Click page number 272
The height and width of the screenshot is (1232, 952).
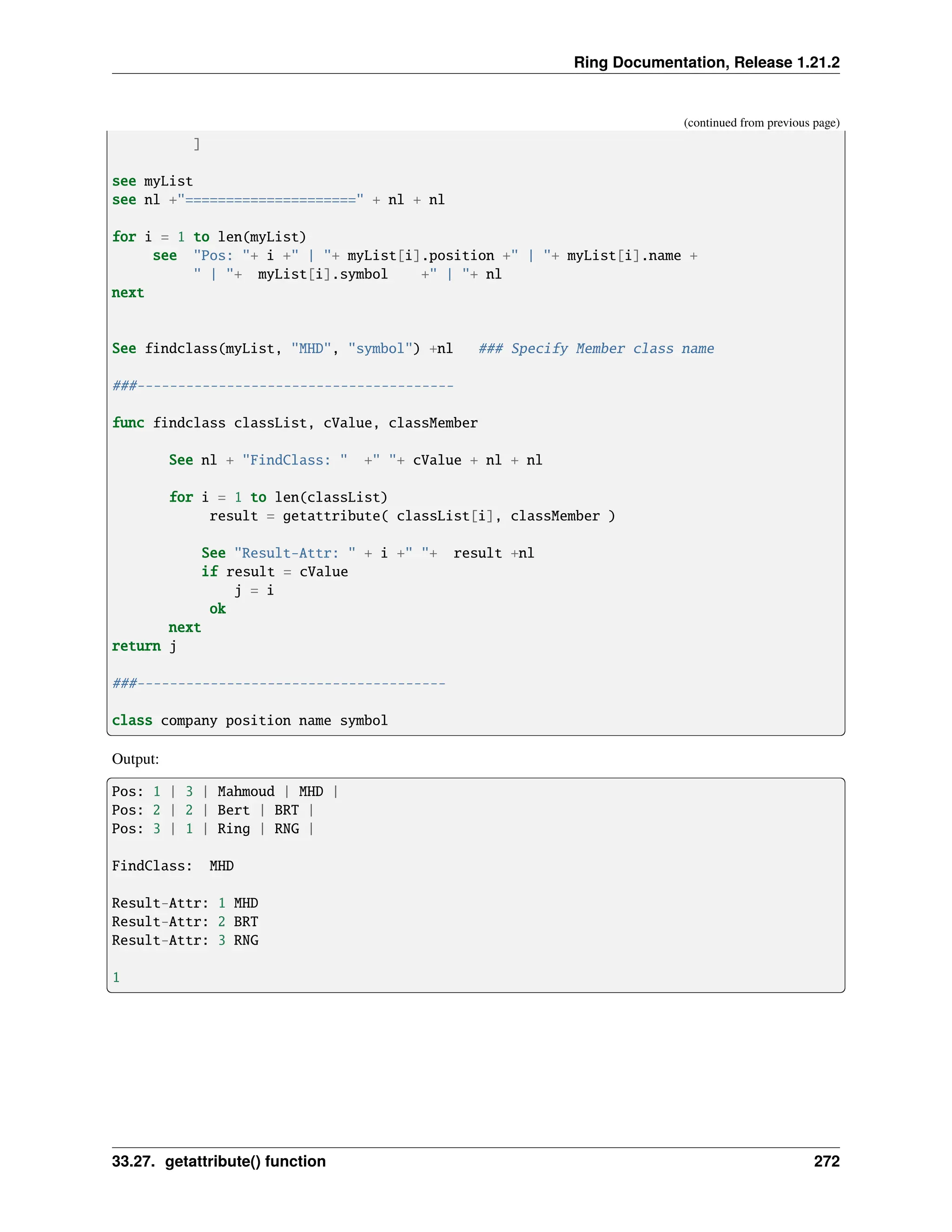pos(826,1161)
